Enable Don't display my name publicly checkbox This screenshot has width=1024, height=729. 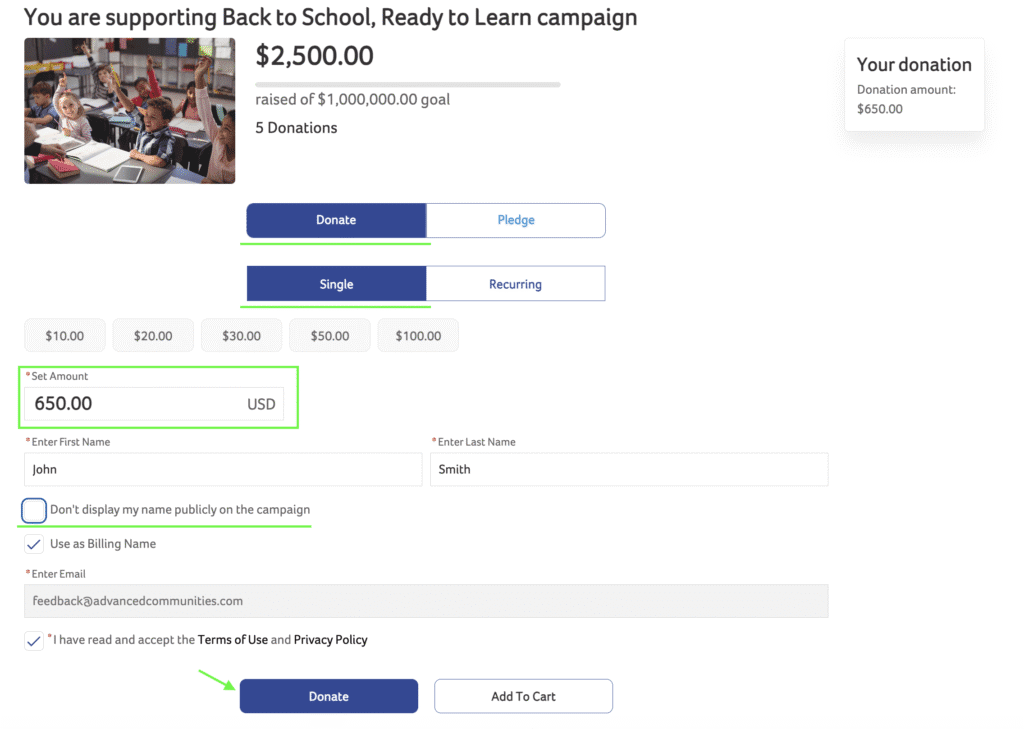[34, 511]
